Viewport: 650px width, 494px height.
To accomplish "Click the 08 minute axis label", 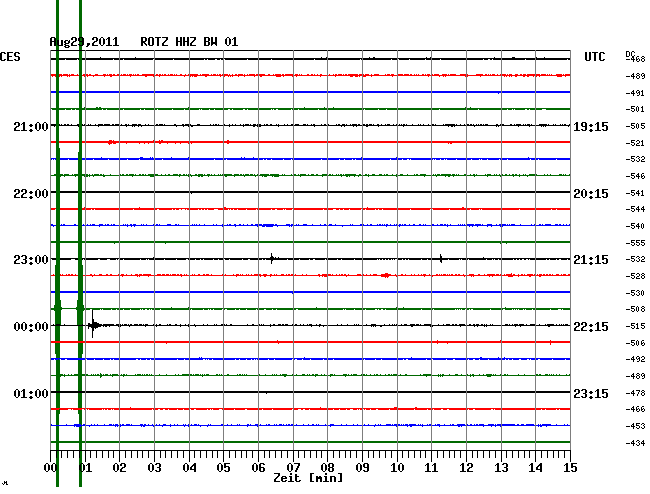I will [327, 468].
